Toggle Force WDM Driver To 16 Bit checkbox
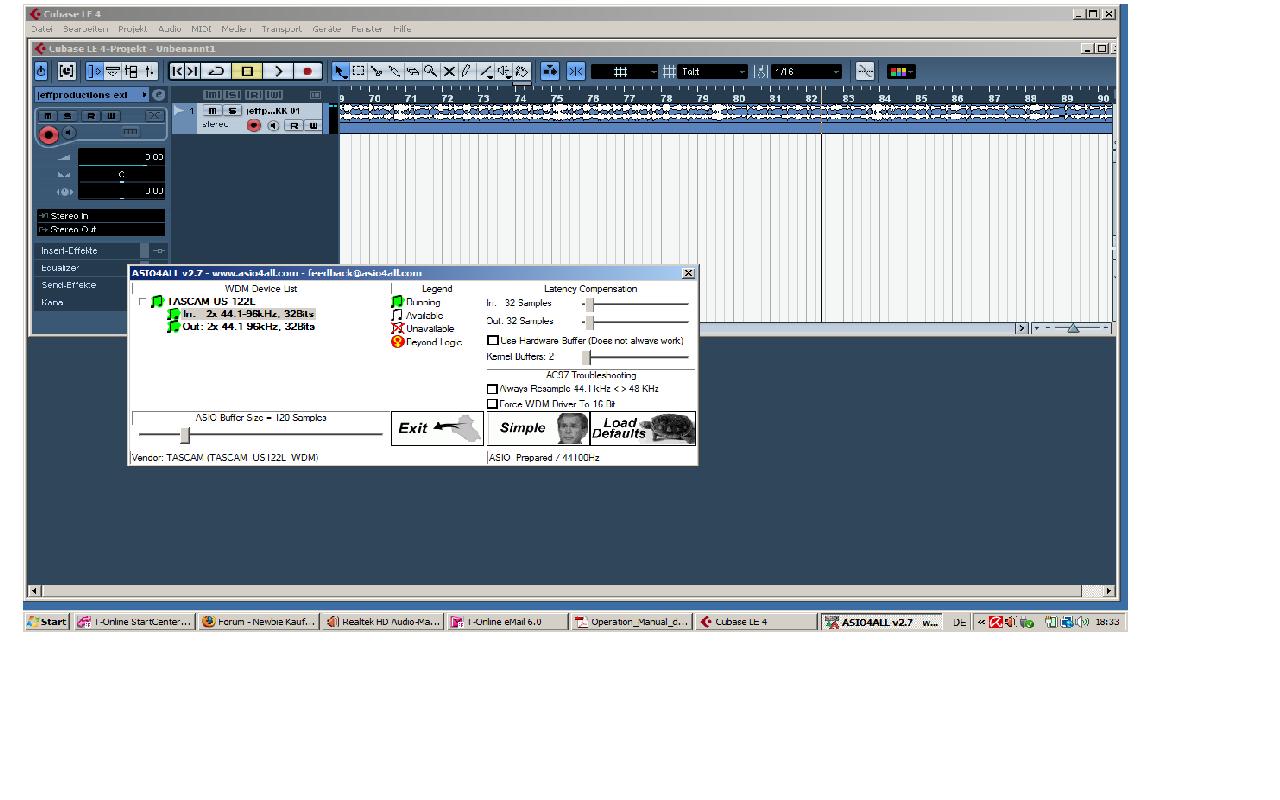The width and height of the screenshot is (1280, 800). [492, 404]
